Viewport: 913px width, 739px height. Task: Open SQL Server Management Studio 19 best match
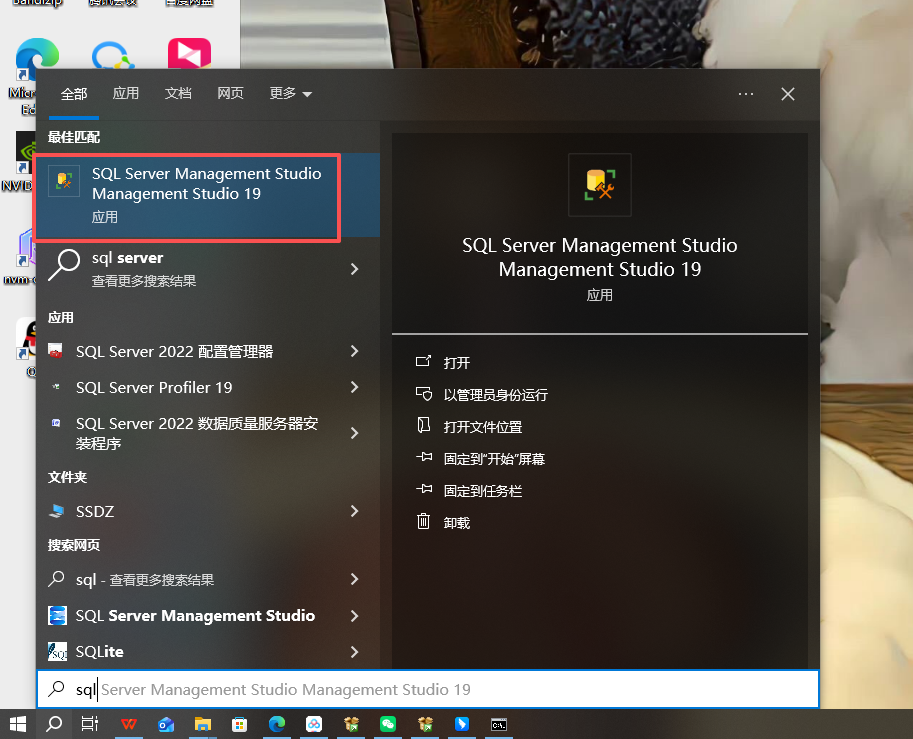pyautogui.click(x=208, y=195)
